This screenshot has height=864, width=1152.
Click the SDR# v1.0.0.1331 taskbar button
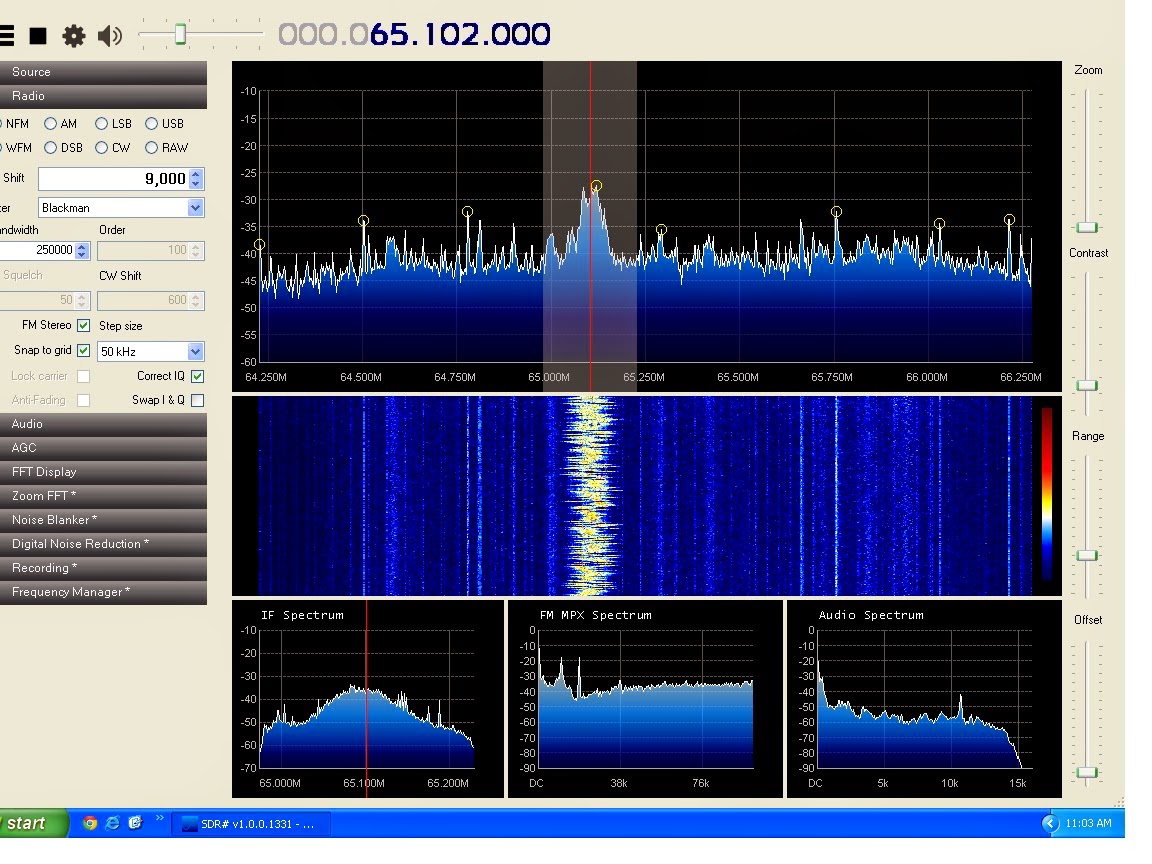[251, 824]
